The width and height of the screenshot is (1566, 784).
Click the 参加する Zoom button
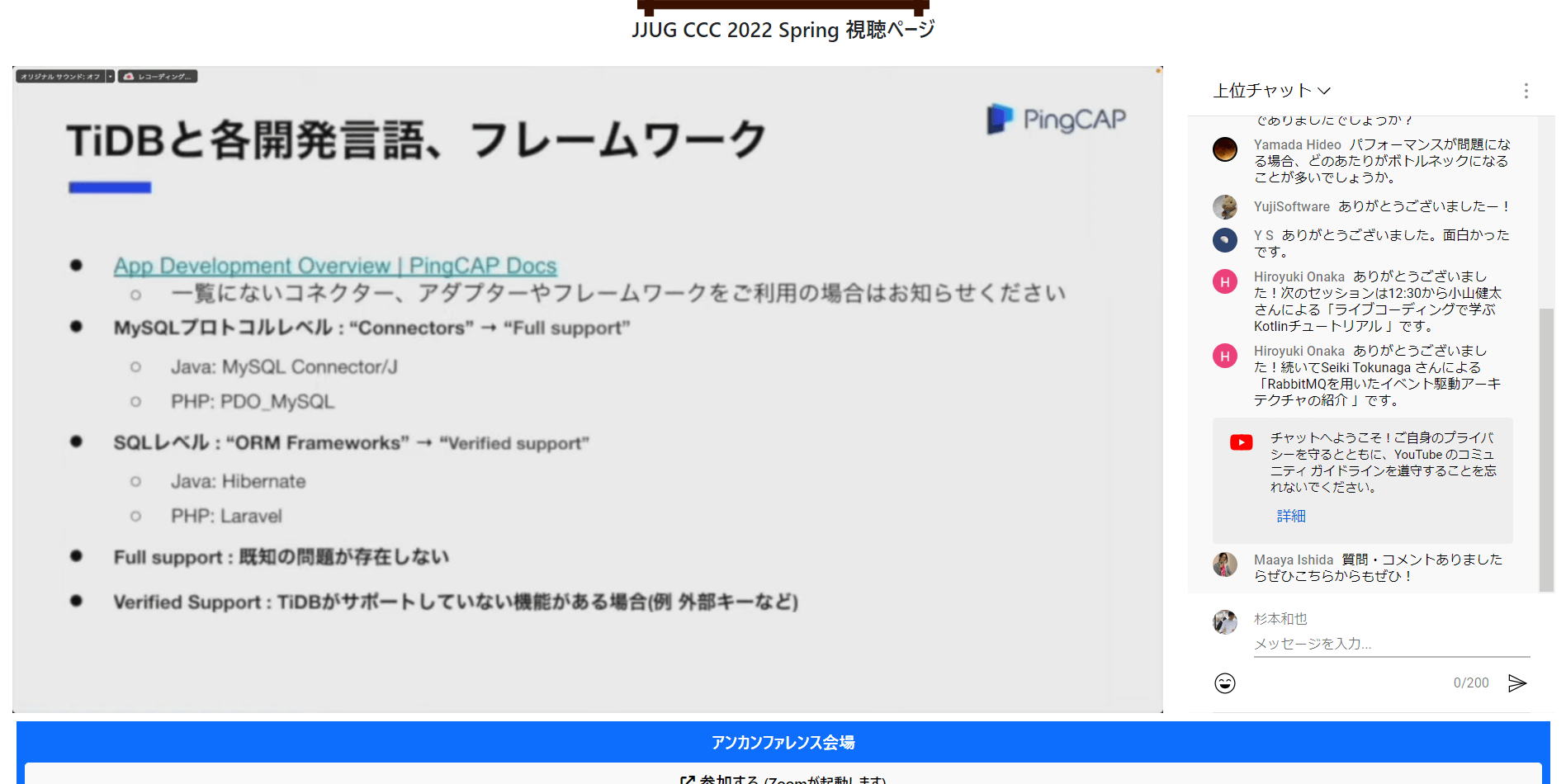pyautogui.click(x=783, y=778)
